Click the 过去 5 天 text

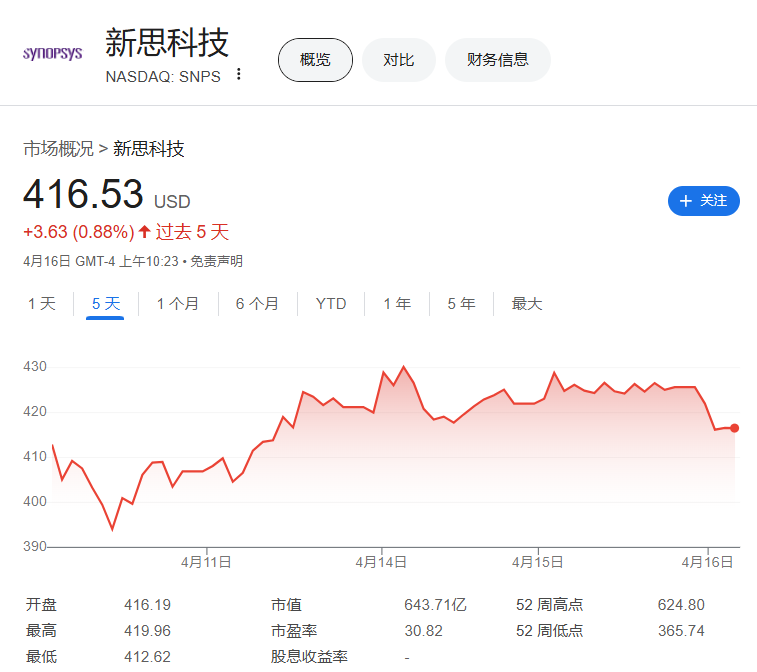click(x=192, y=232)
